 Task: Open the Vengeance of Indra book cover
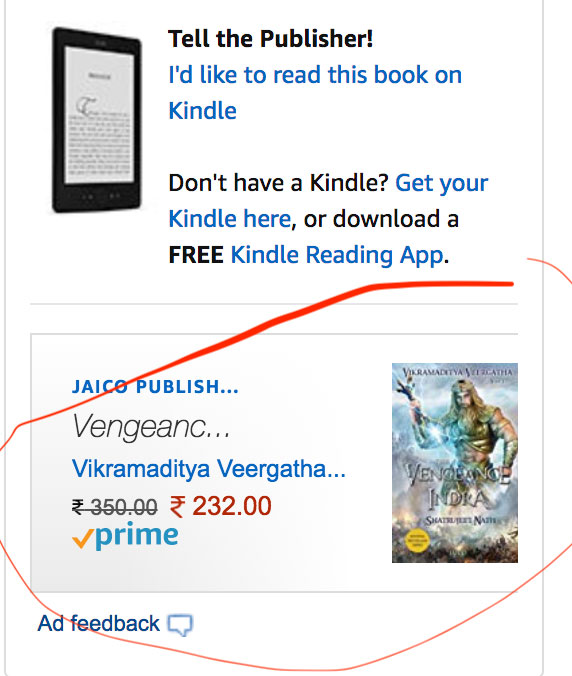click(x=455, y=463)
